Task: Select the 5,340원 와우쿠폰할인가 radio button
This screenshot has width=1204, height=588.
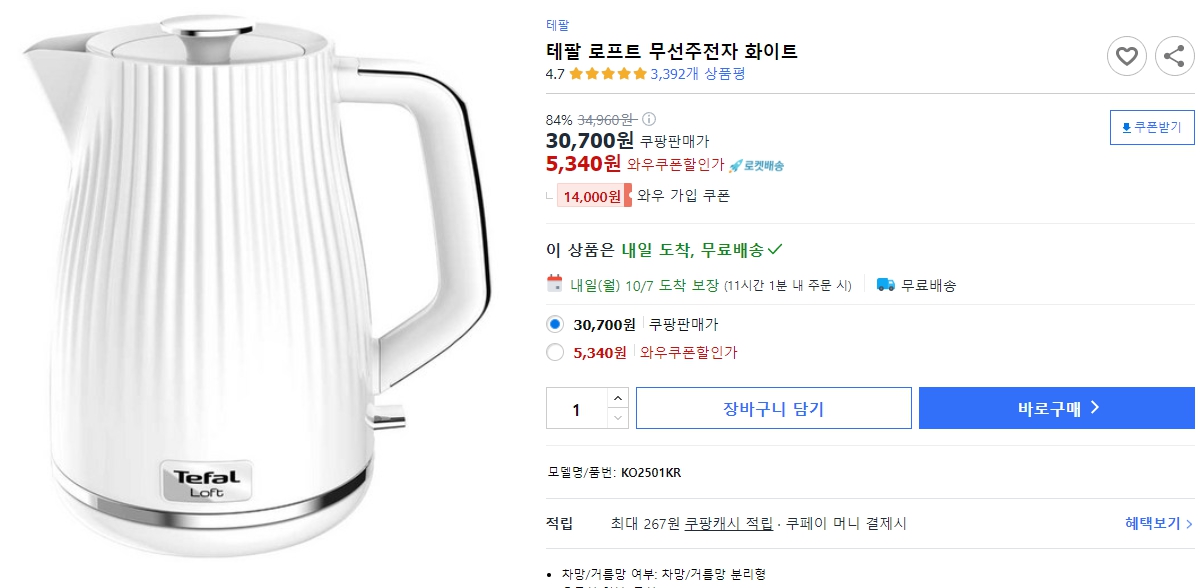Action: coord(553,352)
